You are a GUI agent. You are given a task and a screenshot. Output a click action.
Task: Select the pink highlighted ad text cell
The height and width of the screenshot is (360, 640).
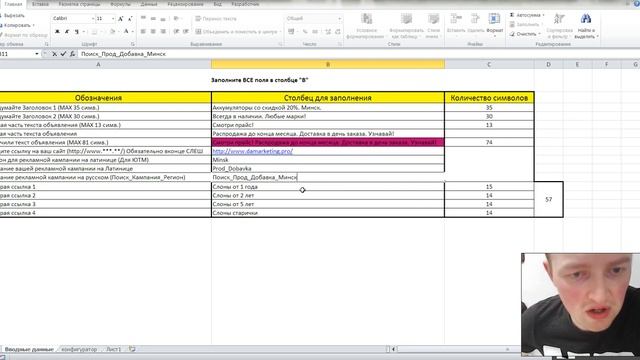tap(328, 142)
